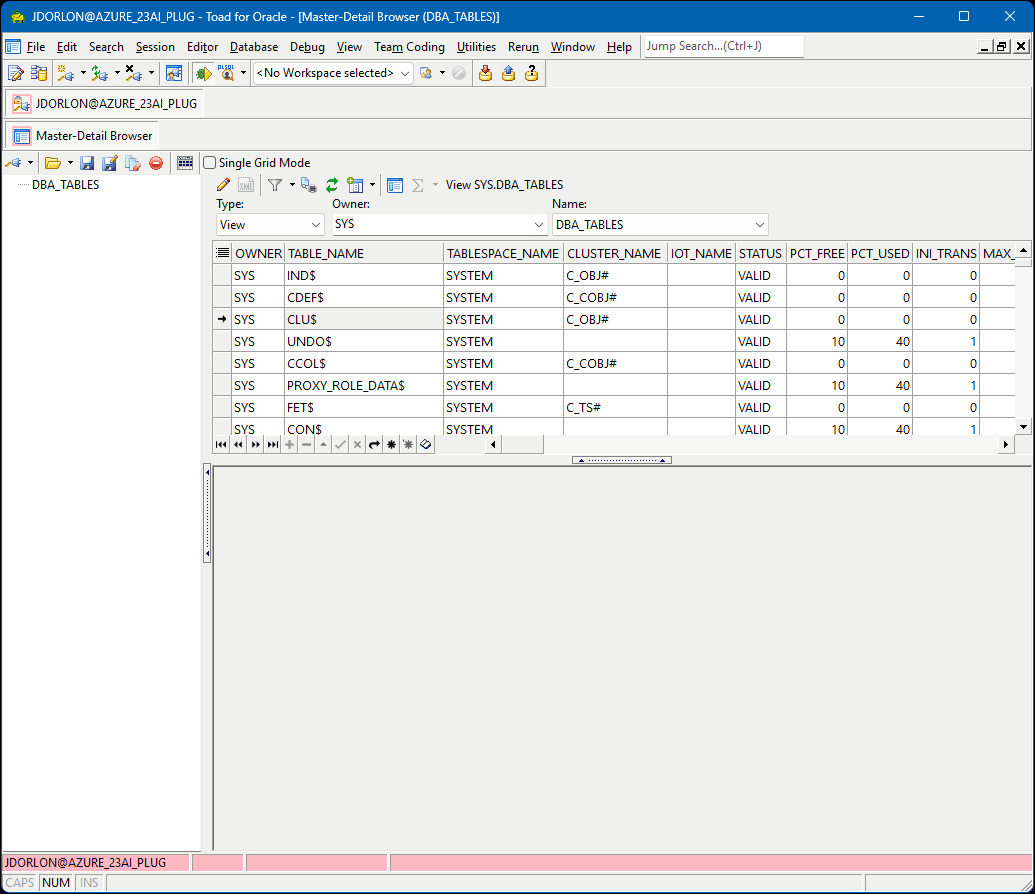
Task: Select the Master-Detail Browser window tab
Action: [x=83, y=136]
